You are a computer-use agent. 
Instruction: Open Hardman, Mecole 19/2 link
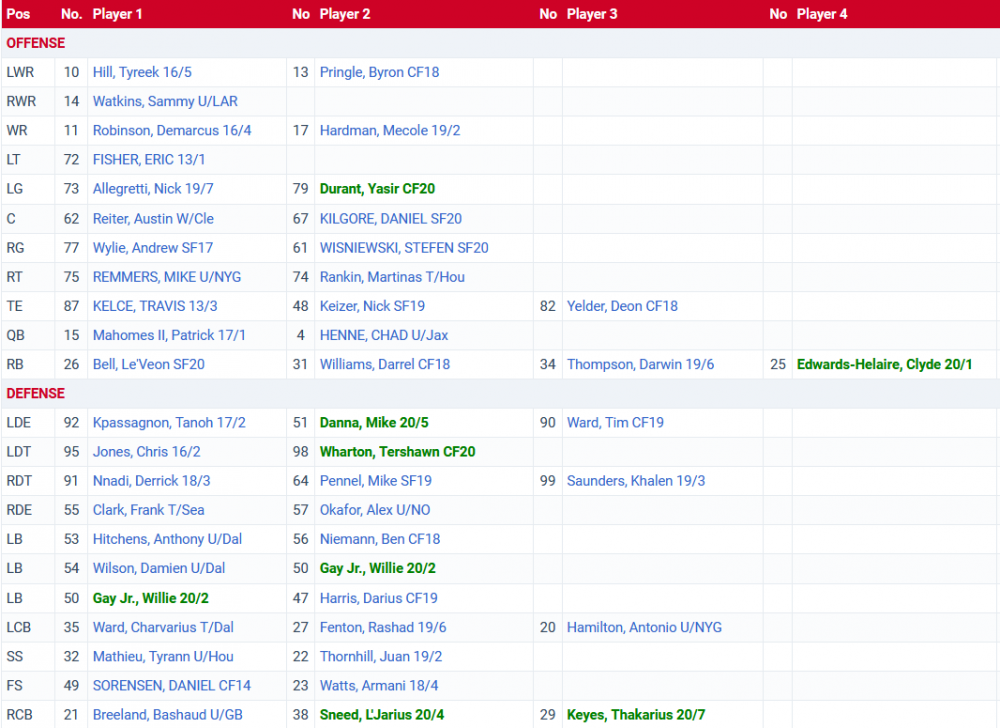click(390, 131)
